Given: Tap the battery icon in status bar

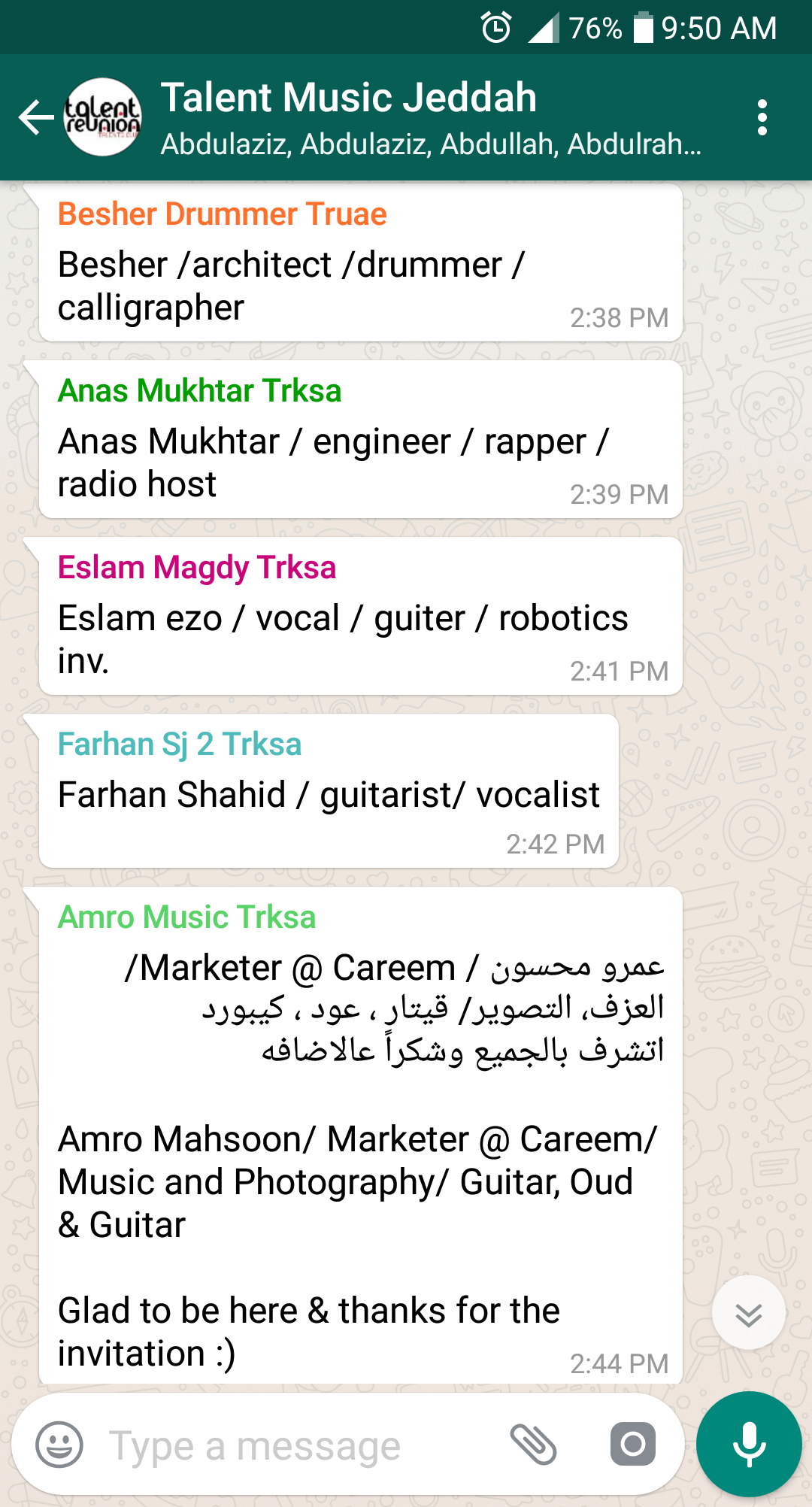Looking at the screenshot, I should [644, 28].
